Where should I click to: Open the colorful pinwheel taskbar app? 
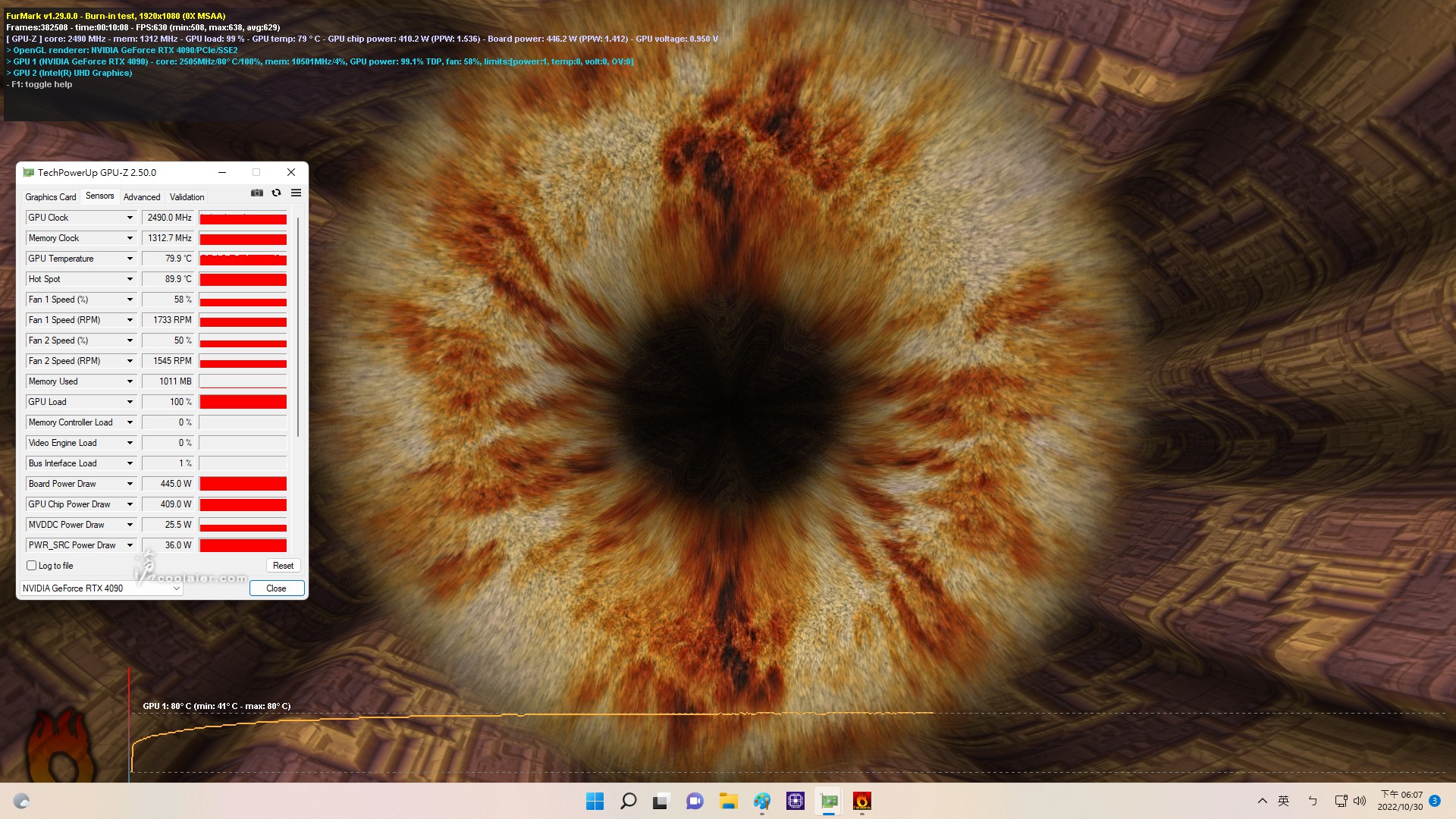click(x=761, y=801)
